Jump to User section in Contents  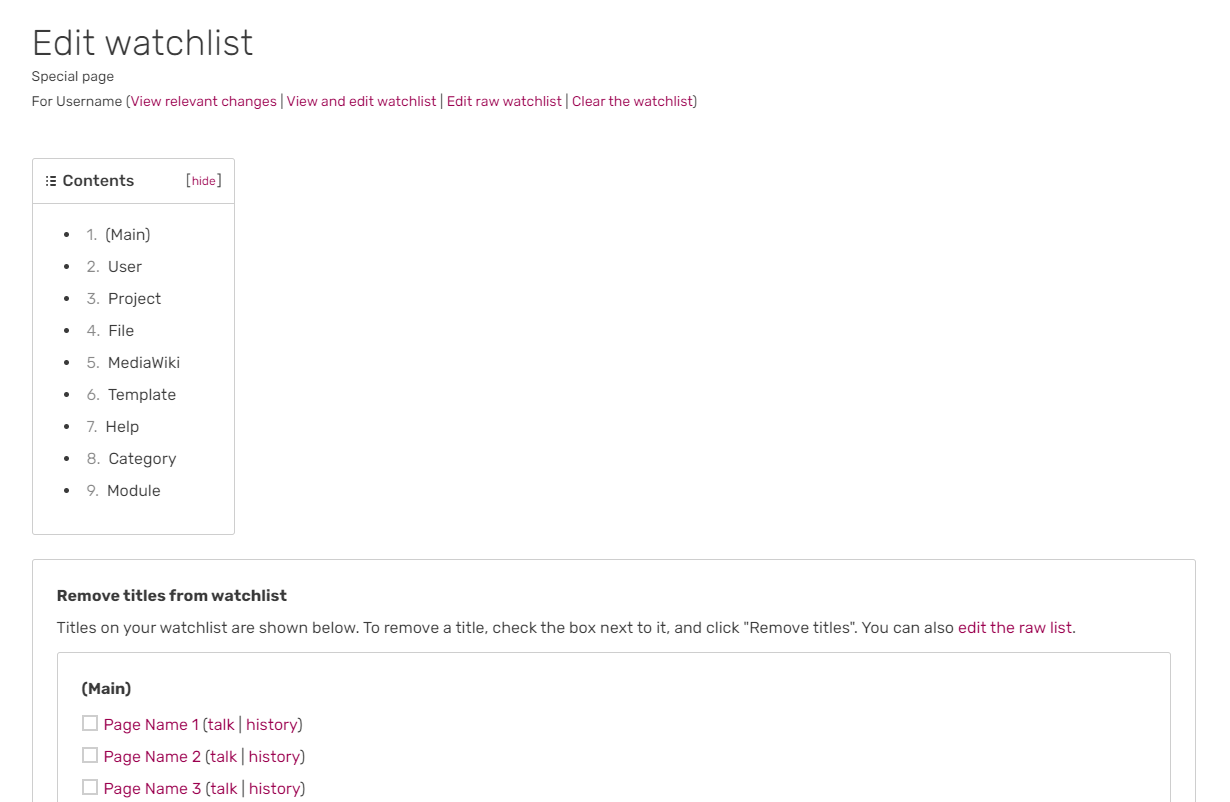(125, 267)
